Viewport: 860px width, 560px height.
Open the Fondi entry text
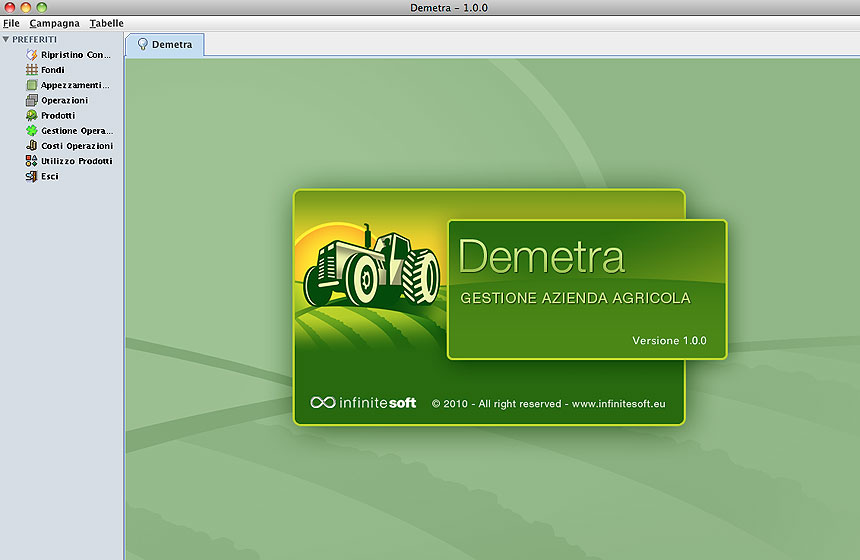(53, 70)
